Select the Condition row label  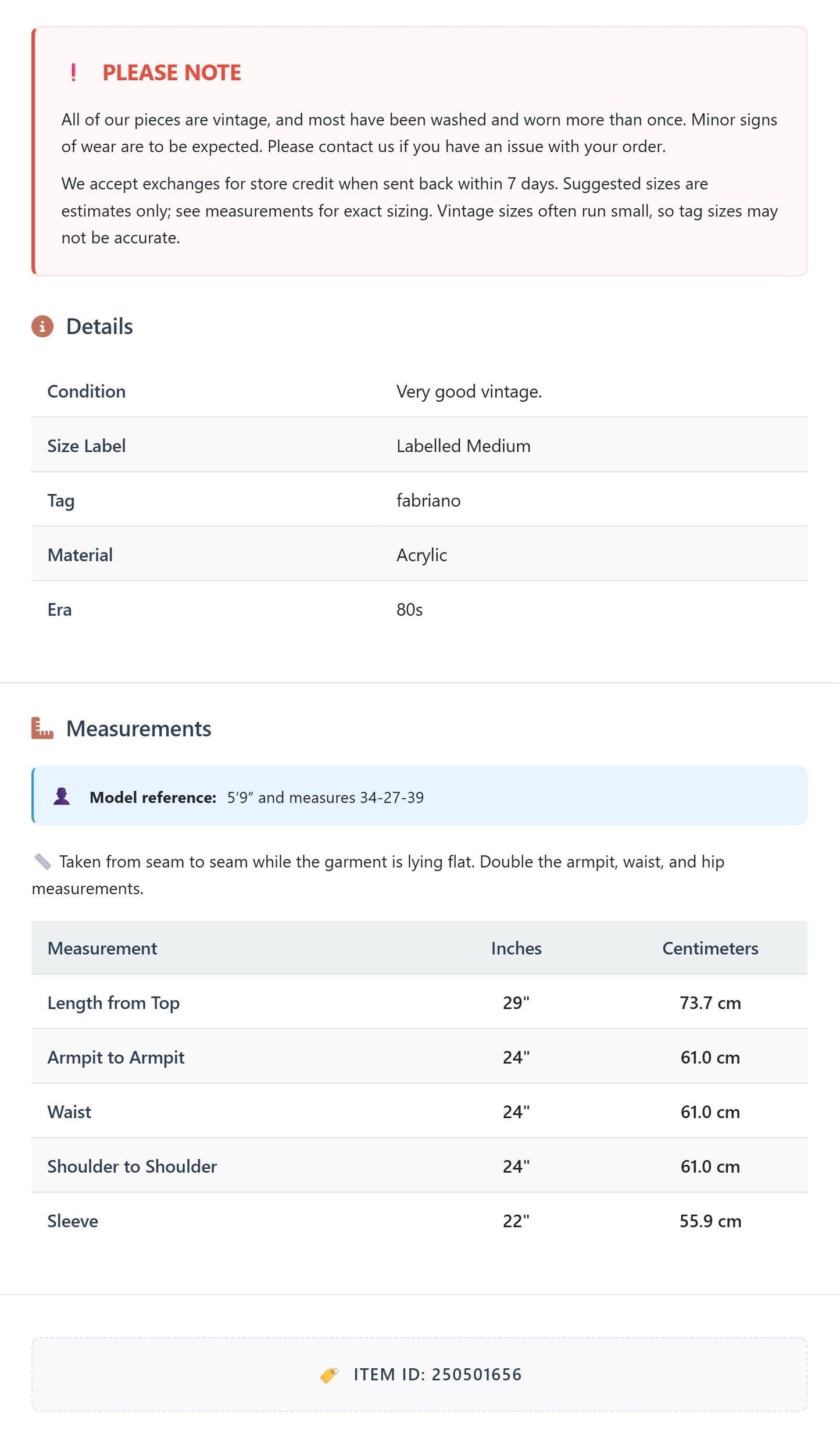[x=87, y=391]
